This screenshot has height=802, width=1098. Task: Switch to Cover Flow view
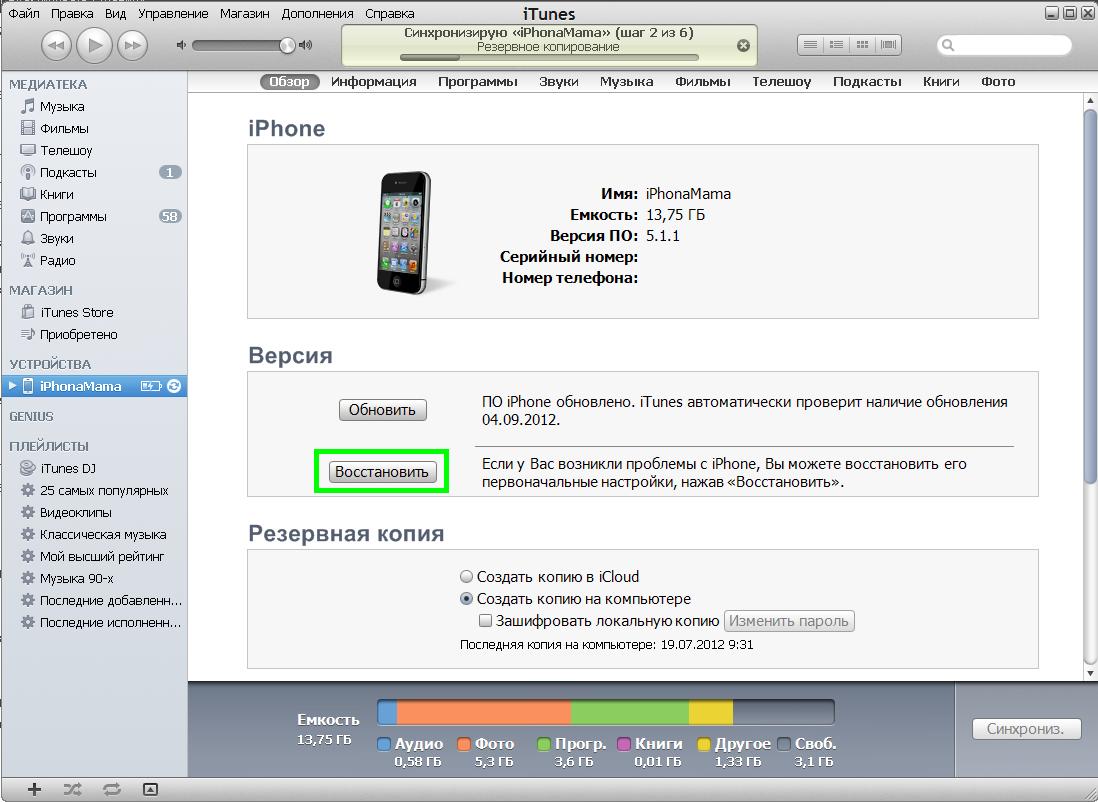pyautogui.click(x=888, y=45)
